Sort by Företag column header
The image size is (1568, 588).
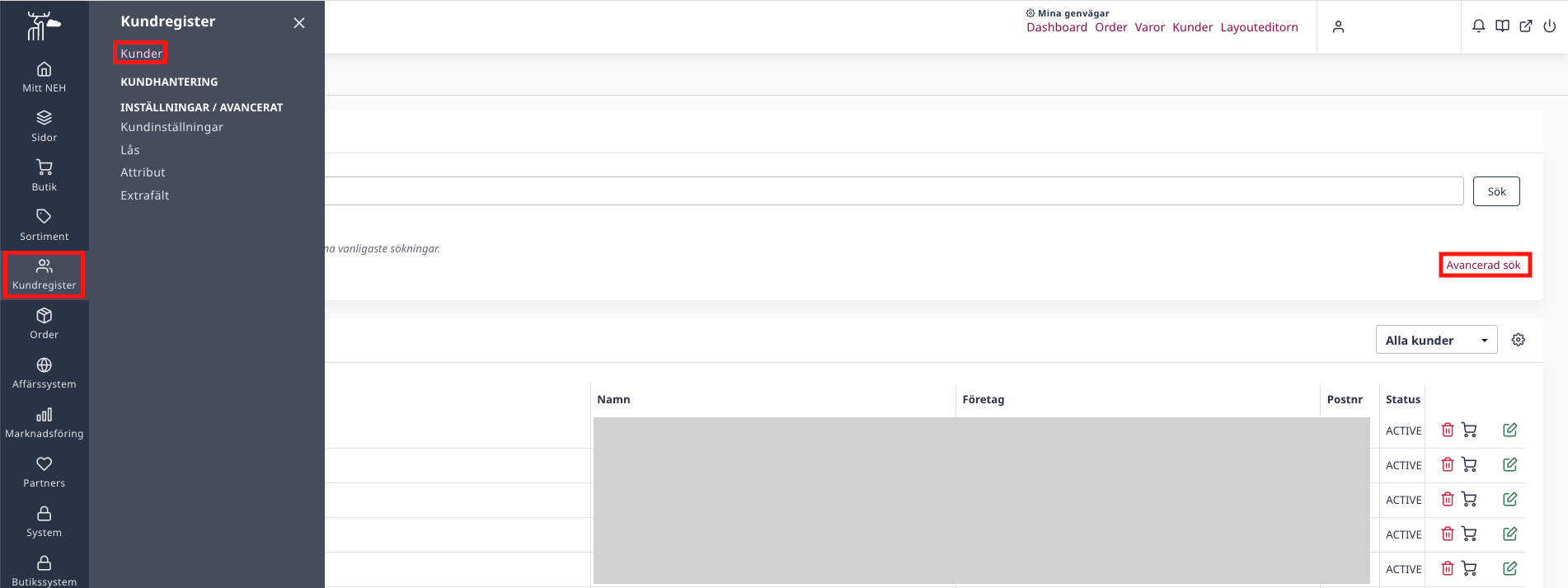tap(984, 399)
